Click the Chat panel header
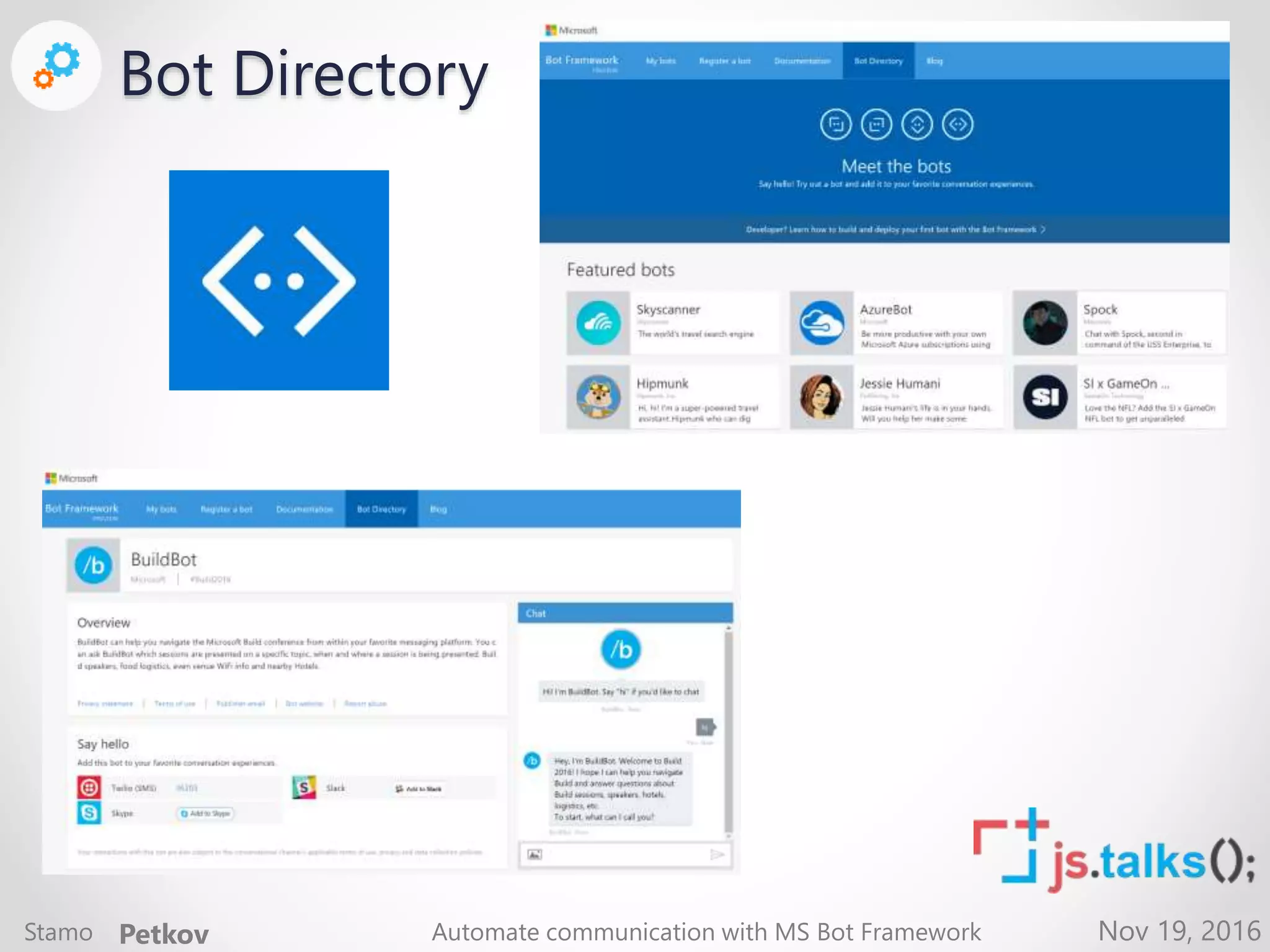This screenshot has width=1270, height=952. [x=625, y=613]
